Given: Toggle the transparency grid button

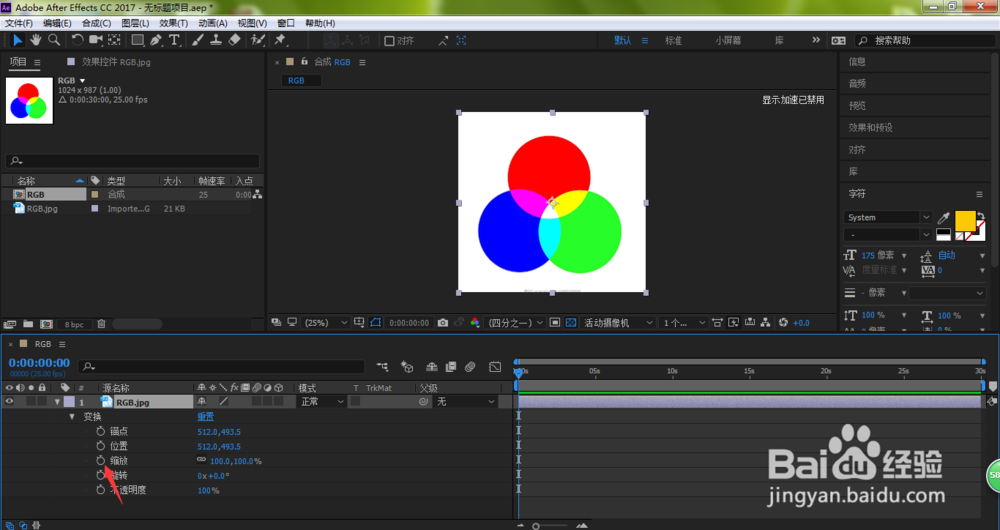Looking at the screenshot, I should [x=571, y=323].
